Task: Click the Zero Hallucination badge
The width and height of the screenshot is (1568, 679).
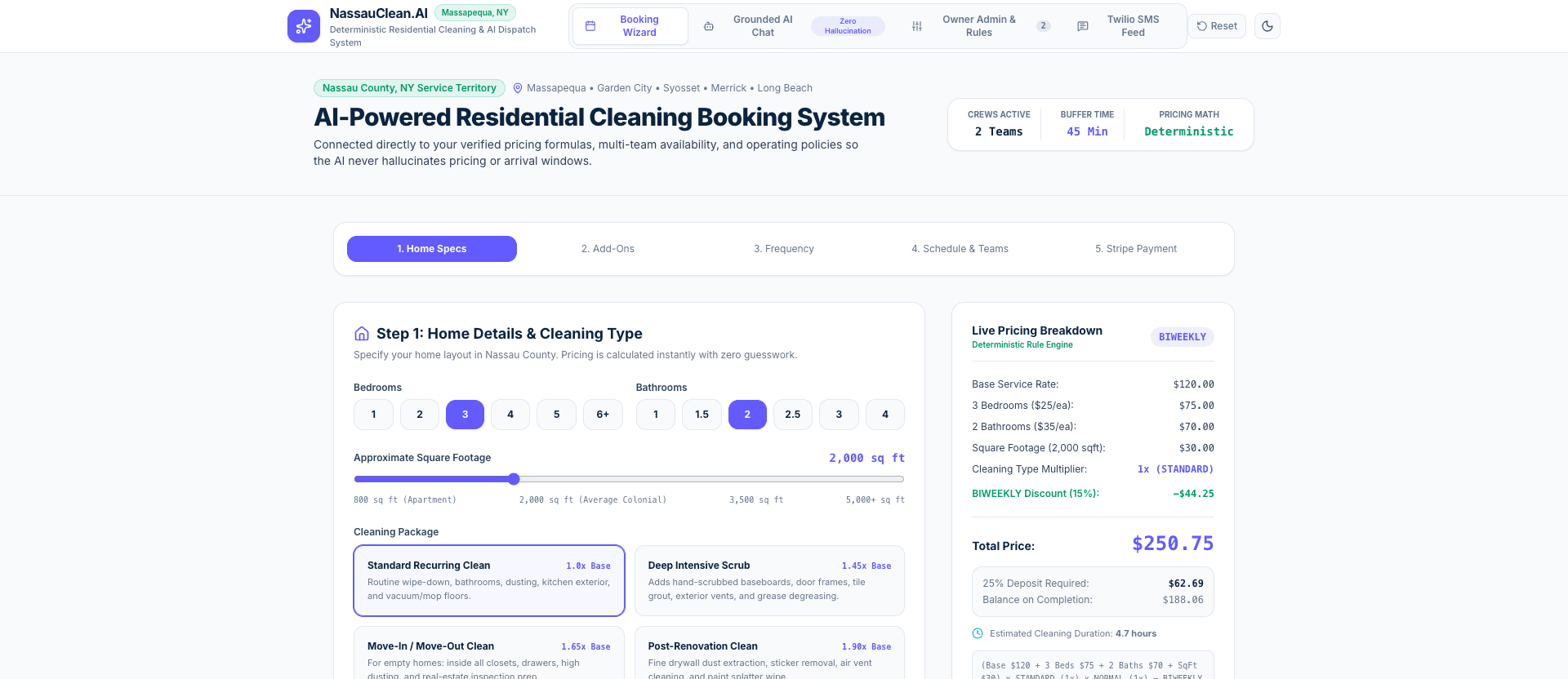Action: (848, 26)
